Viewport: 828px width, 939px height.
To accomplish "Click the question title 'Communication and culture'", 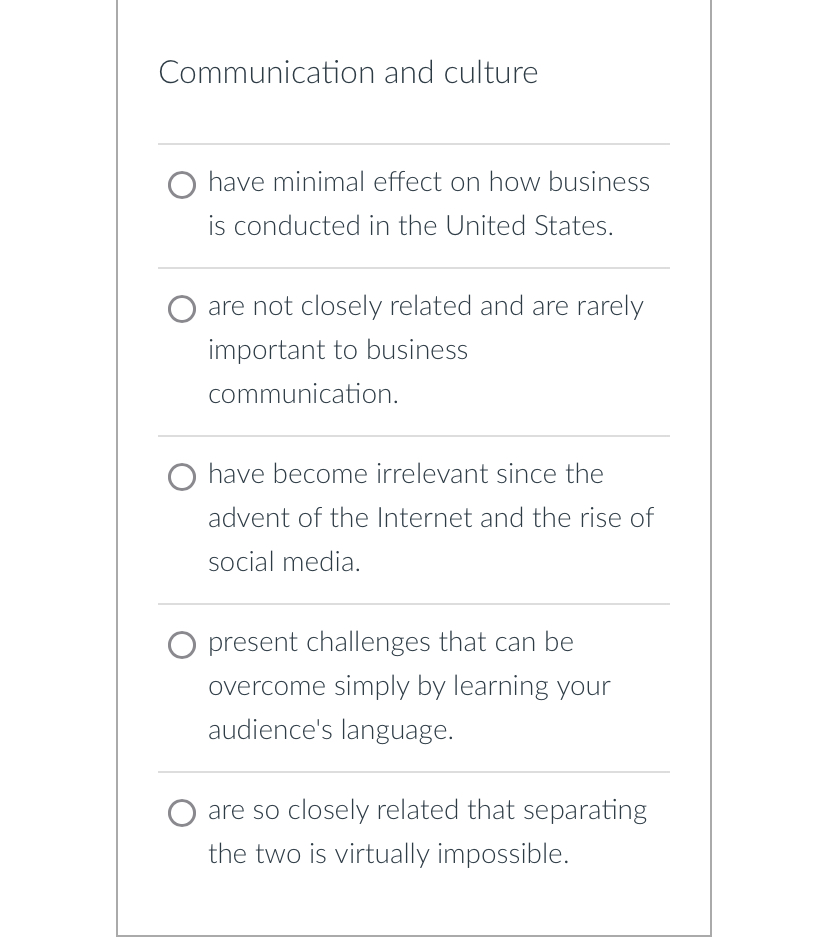I will point(348,72).
